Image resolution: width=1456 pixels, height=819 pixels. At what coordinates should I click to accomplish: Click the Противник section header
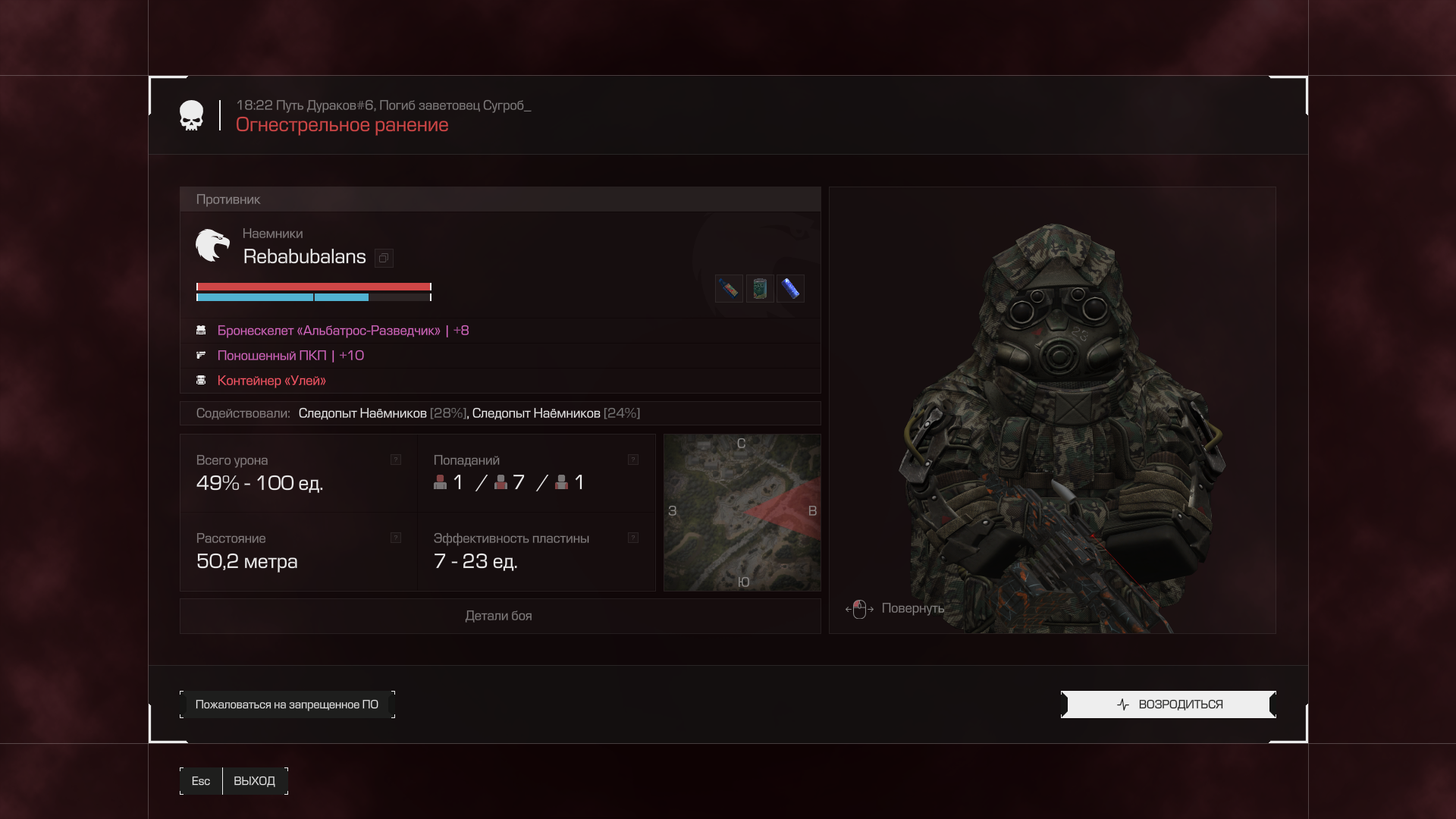tap(500, 199)
